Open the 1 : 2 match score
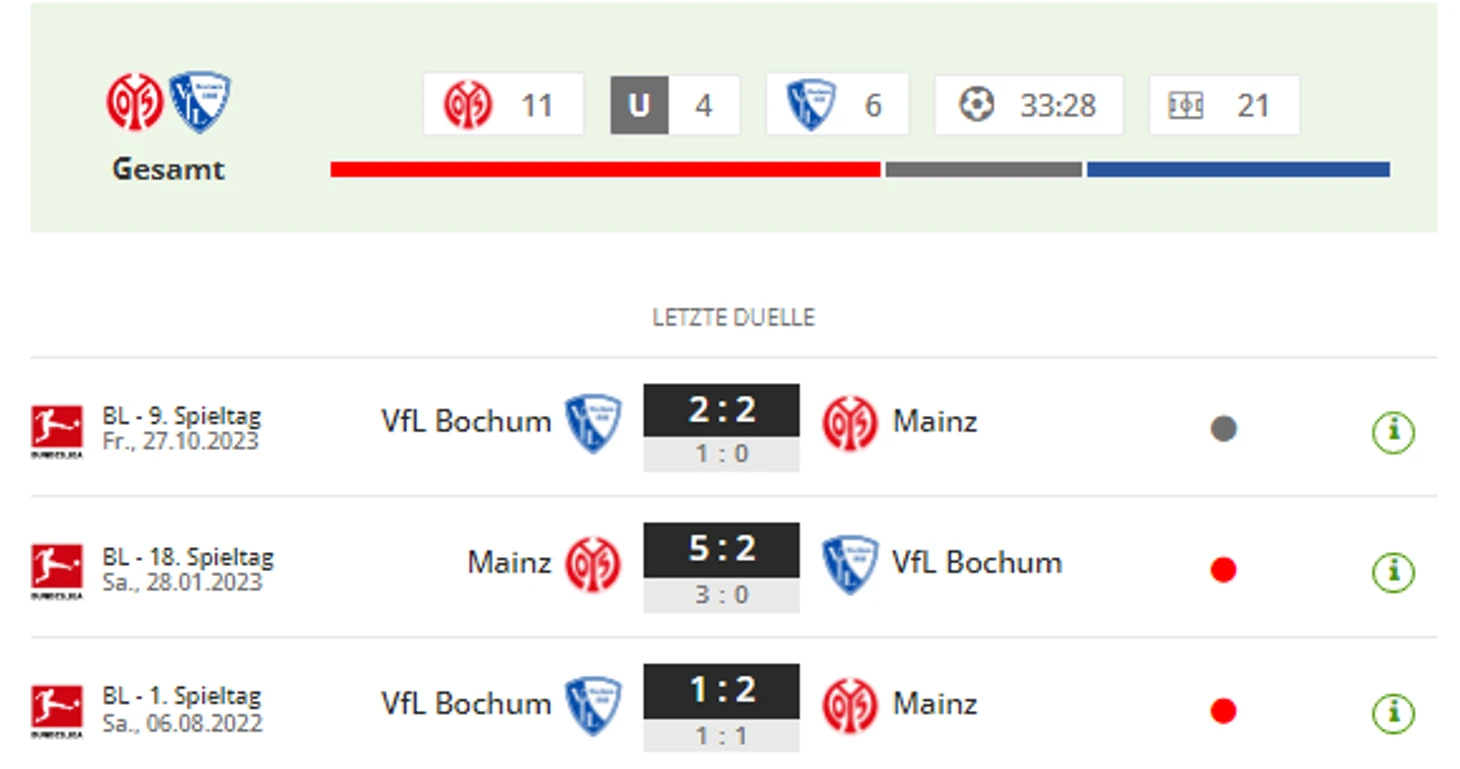The image size is (1460, 769). (x=722, y=690)
